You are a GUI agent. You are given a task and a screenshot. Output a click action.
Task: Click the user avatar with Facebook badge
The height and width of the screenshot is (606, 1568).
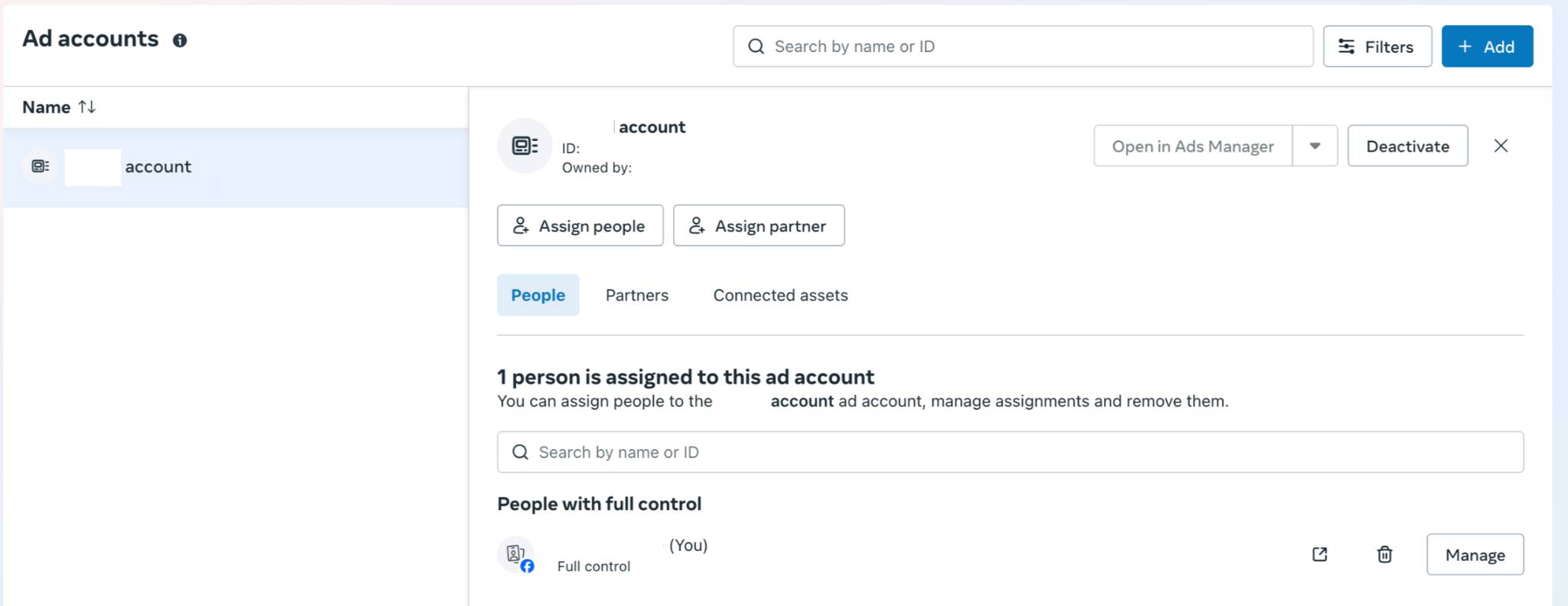(x=516, y=555)
